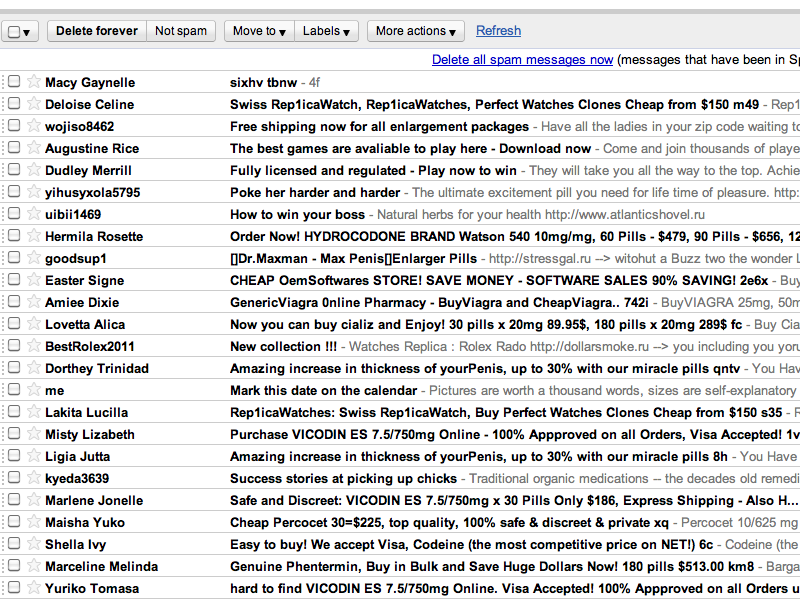Open the 'sixhv tbnw' email
800x600 pixels.
coord(263,82)
